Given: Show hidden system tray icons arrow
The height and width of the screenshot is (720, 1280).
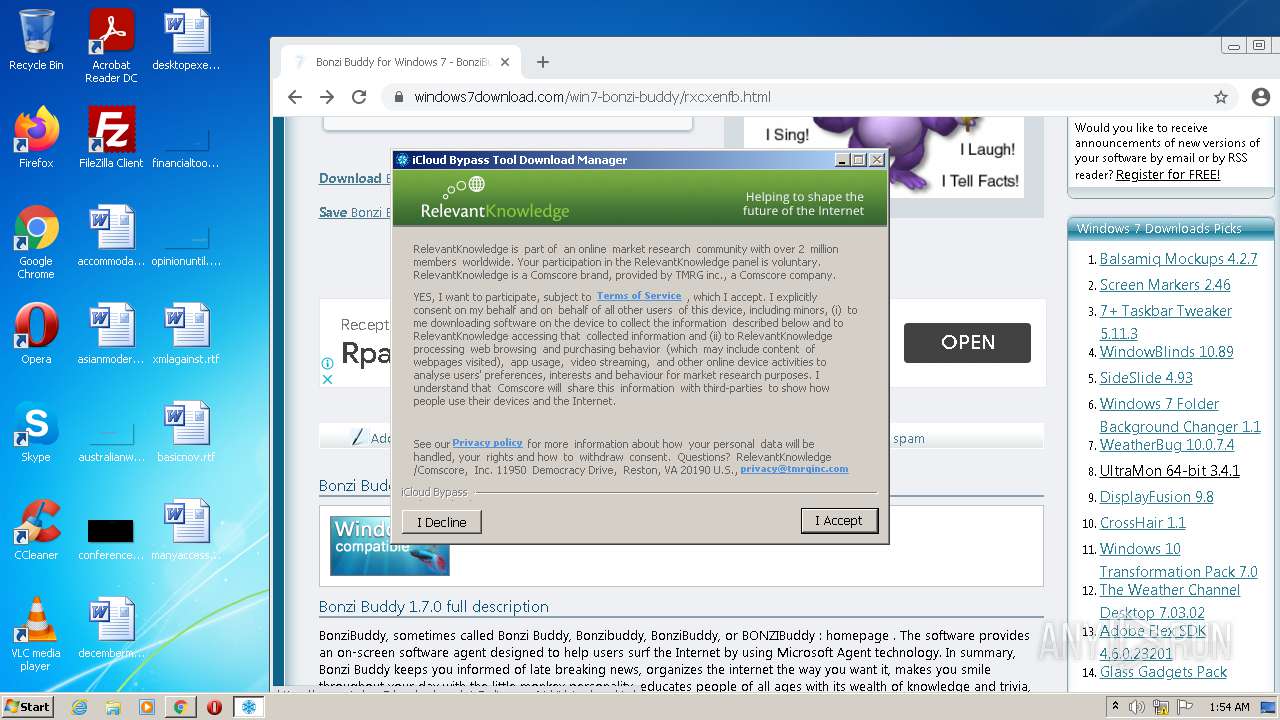Looking at the screenshot, I should pyautogui.click(x=1115, y=707).
